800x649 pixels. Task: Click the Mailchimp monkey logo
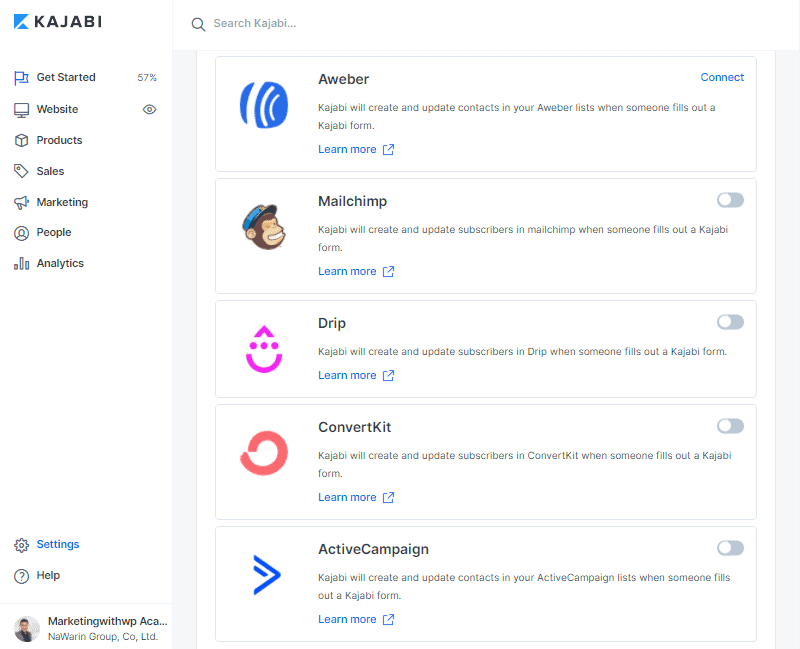coord(264,227)
